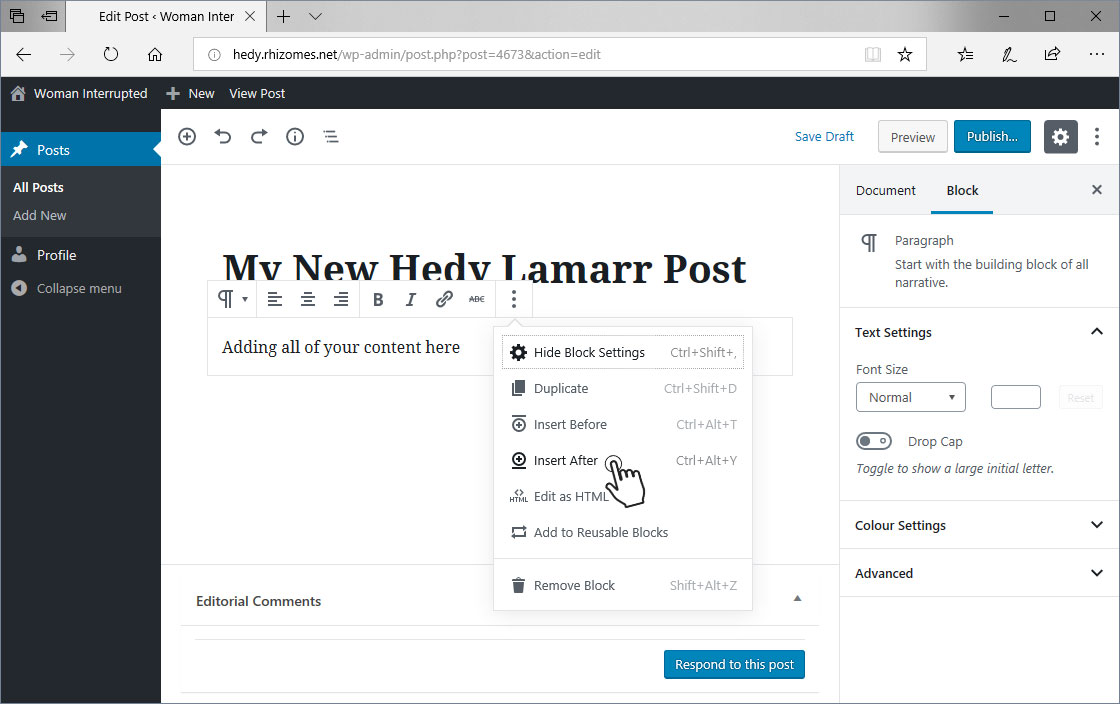Select Remove Block

[623, 585]
